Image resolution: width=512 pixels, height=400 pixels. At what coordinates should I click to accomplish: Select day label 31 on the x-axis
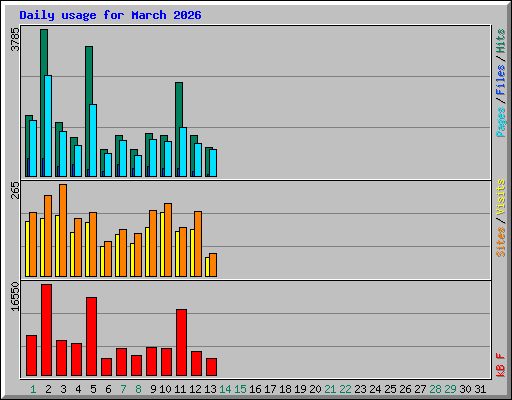480,389
